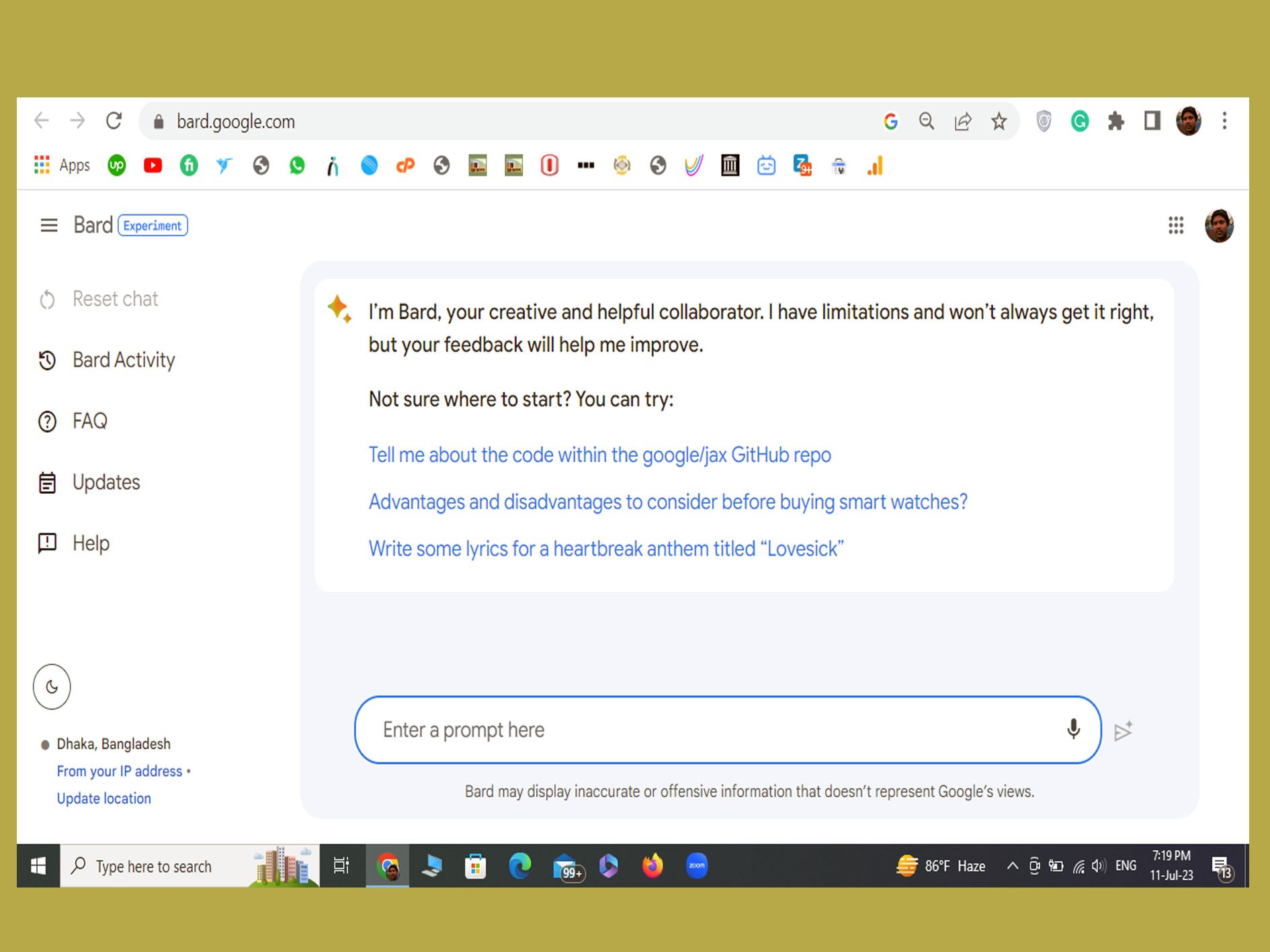Open Microsoft Edge from the taskbar

coord(520,866)
